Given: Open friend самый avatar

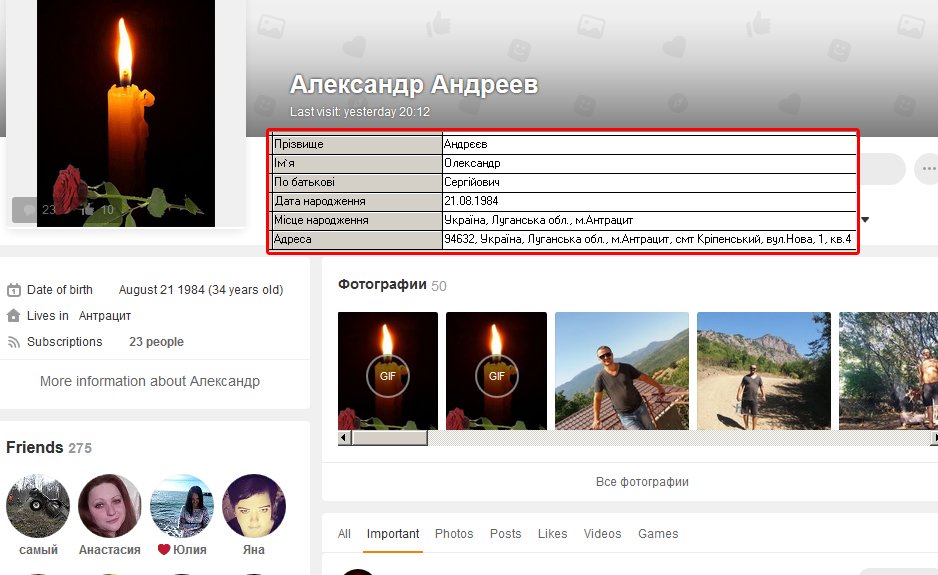Looking at the screenshot, I should (38, 506).
